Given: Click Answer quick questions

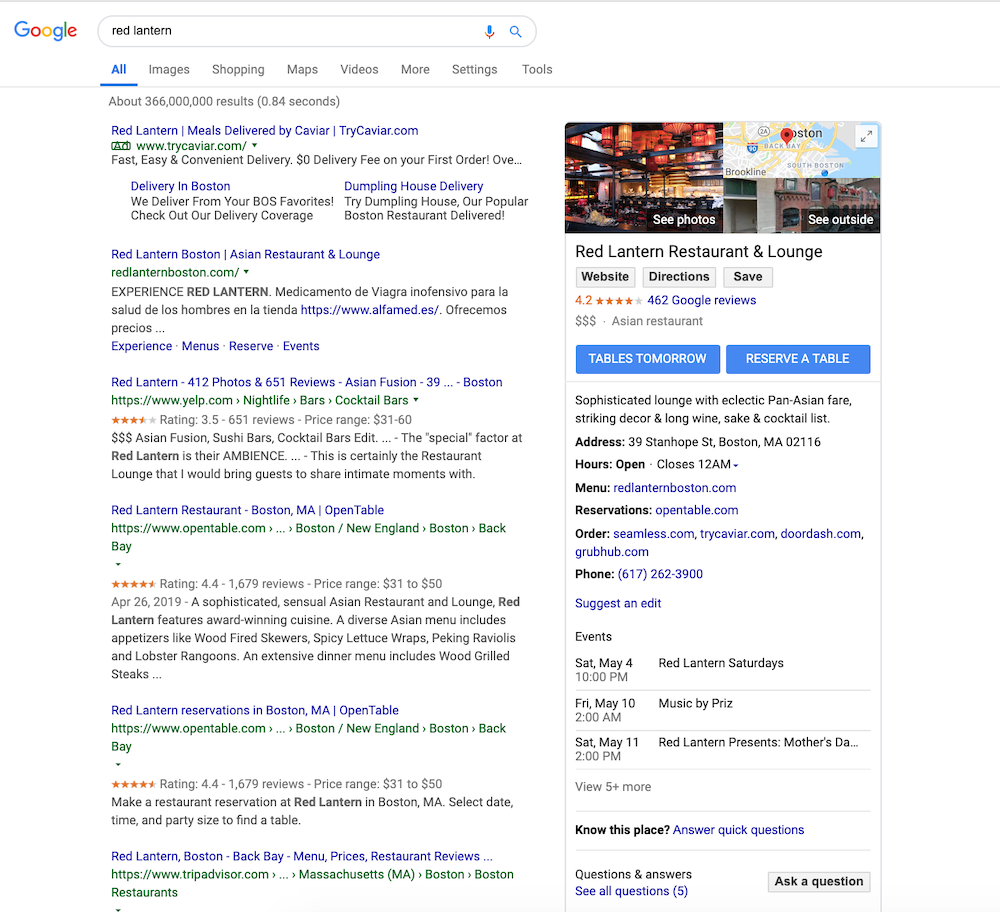Looking at the screenshot, I should 739,830.
